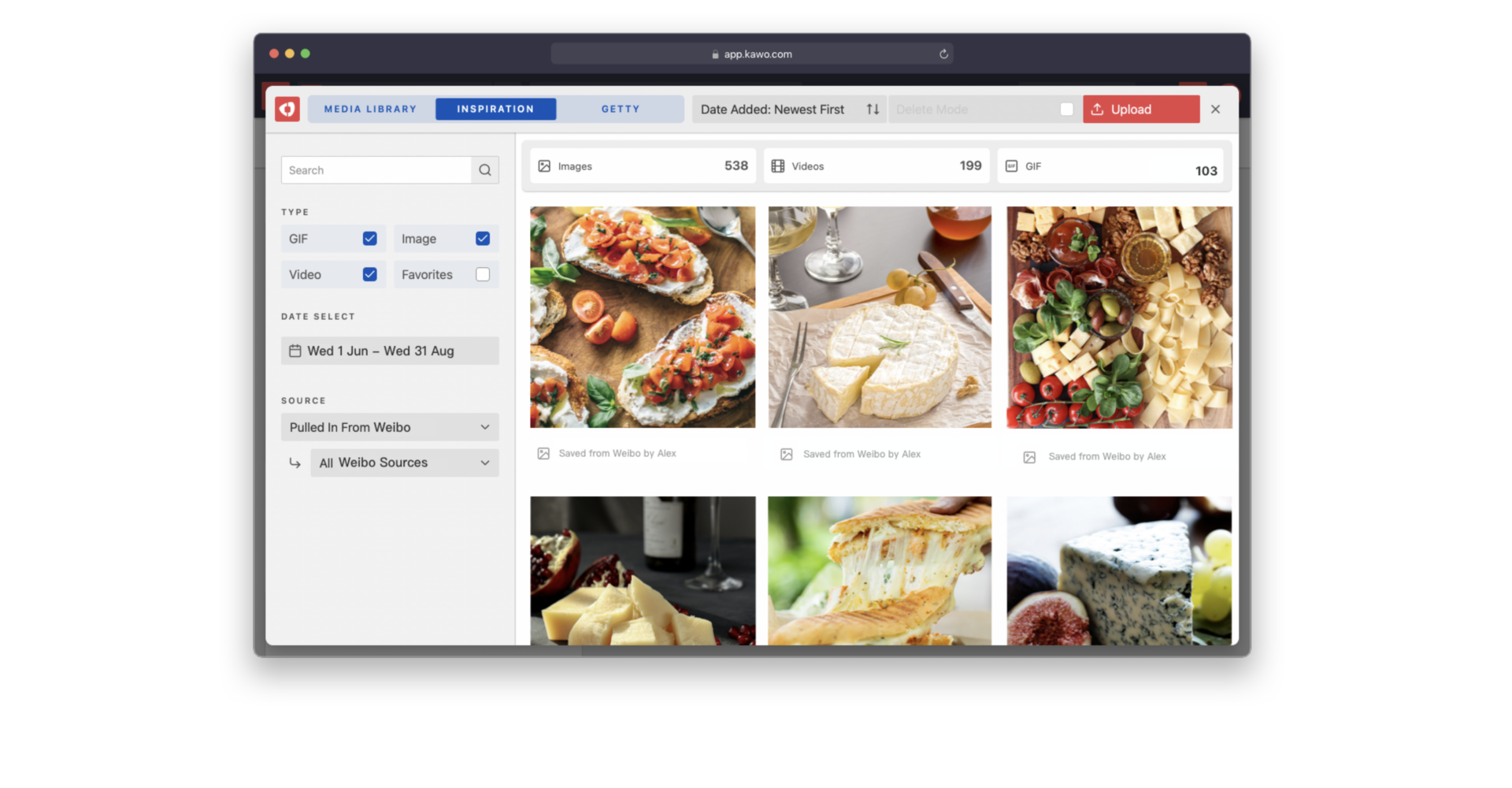Uncheck the GIF type filter
The image size is (1512, 788).
click(x=369, y=238)
